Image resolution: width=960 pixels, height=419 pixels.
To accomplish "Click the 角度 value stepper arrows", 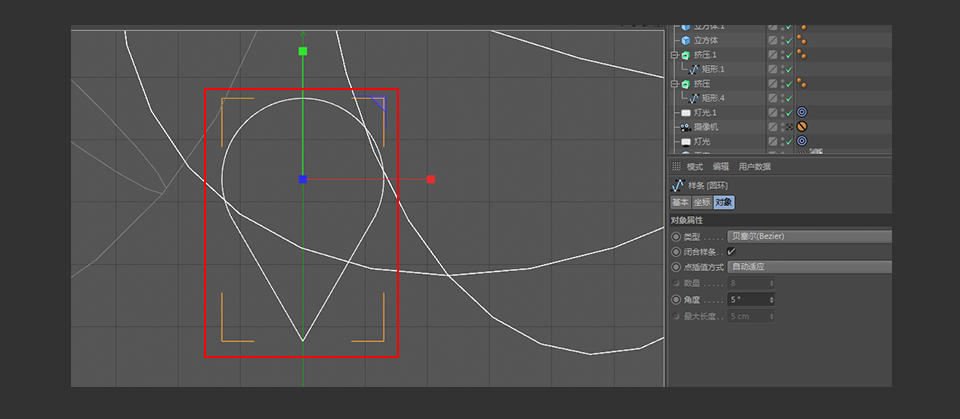I will pyautogui.click(x=771, y=299).
